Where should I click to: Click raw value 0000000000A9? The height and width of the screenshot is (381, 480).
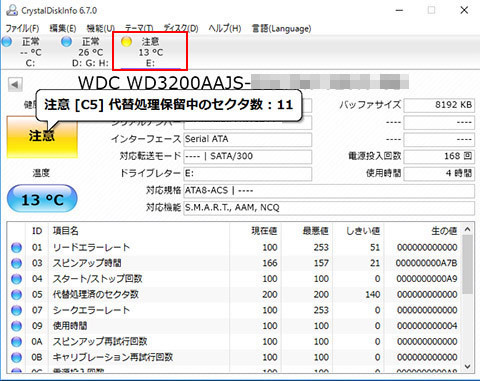tap(427, 279)
